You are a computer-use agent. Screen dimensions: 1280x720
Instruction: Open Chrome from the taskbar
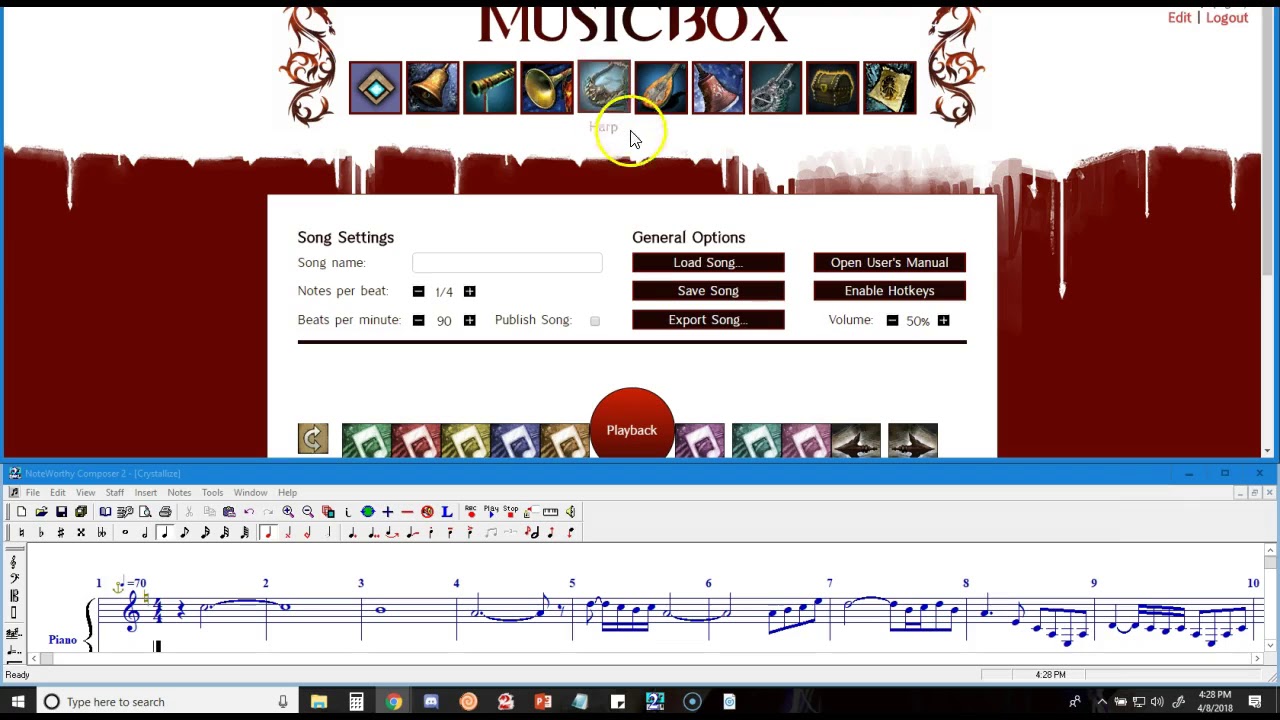[x=394, y=702]
